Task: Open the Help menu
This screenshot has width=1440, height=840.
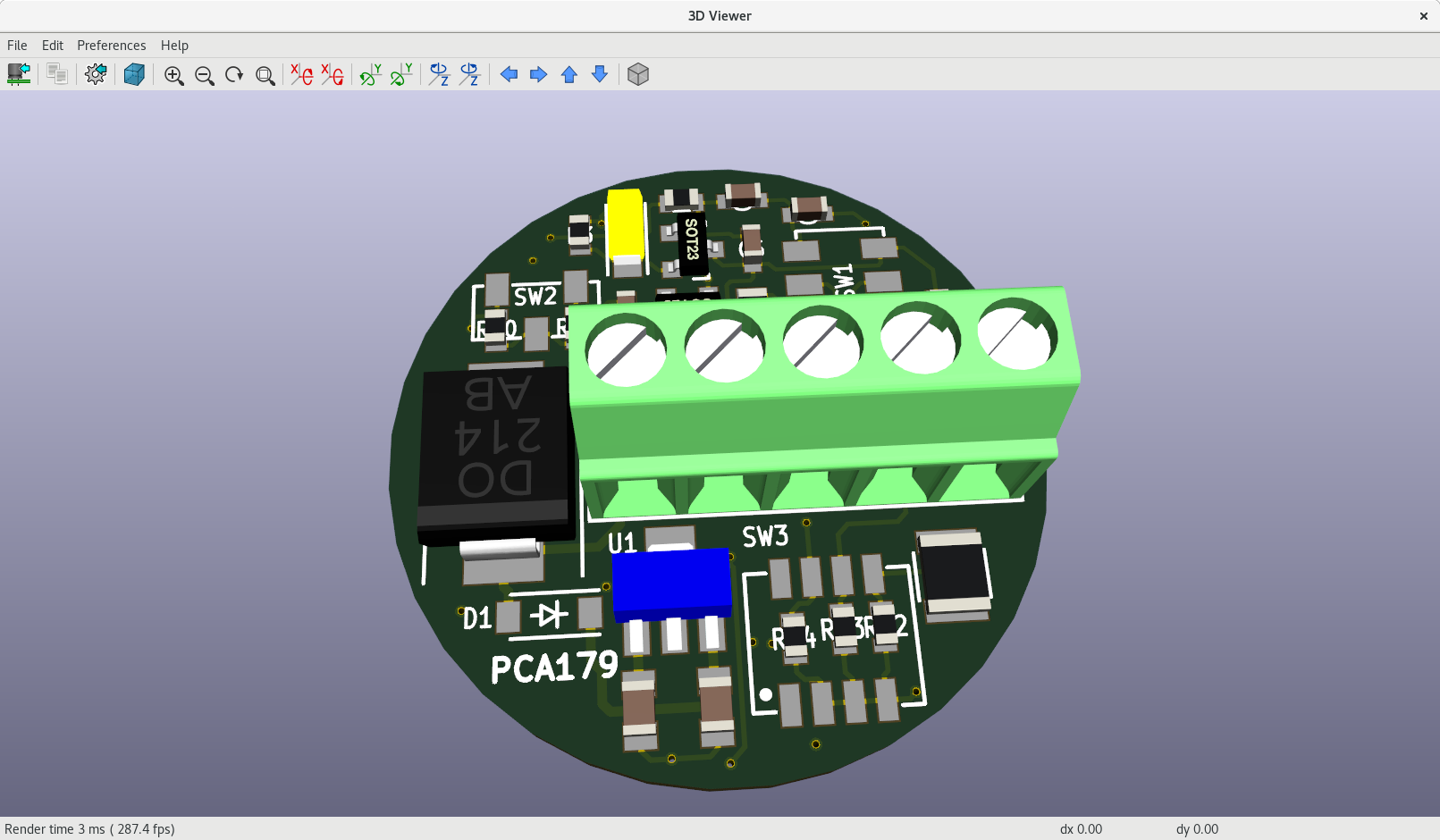Action: point(174,46)
